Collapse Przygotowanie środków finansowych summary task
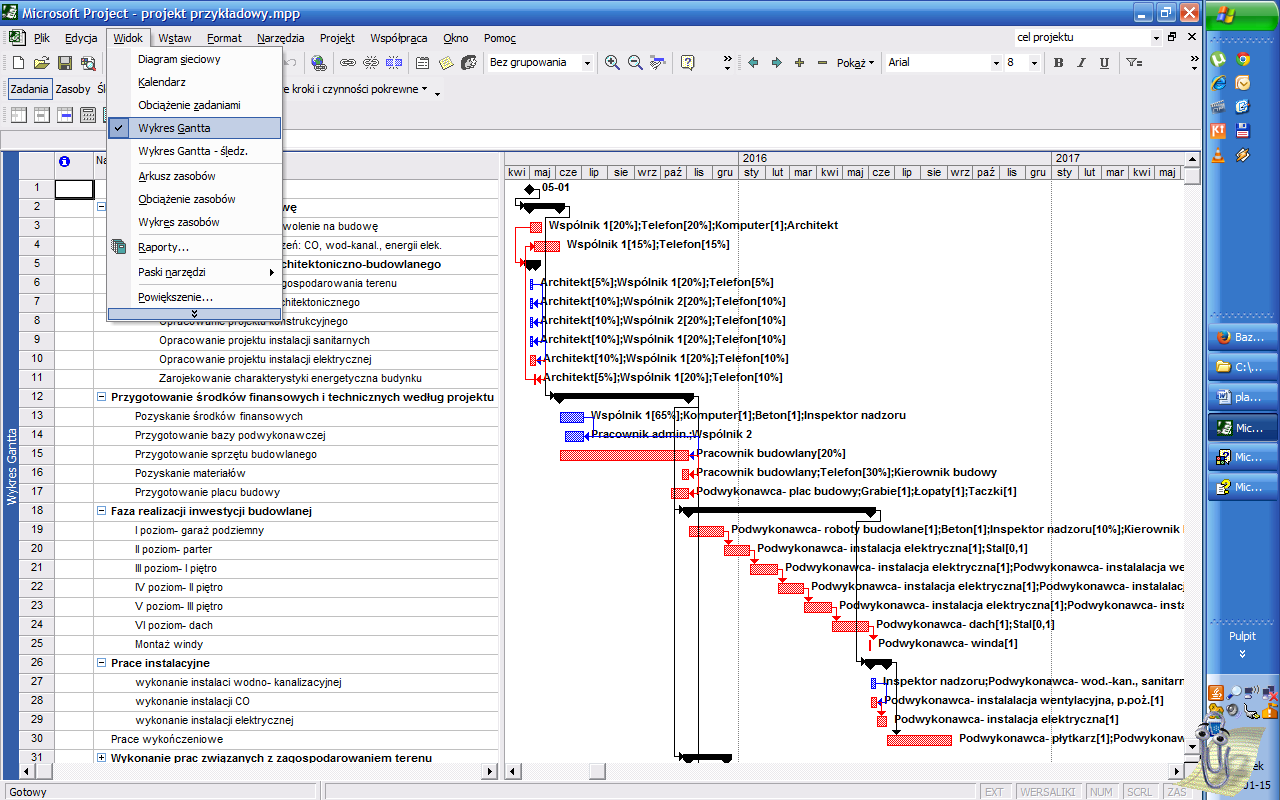The image size is (1280, 800). (101, 397)
